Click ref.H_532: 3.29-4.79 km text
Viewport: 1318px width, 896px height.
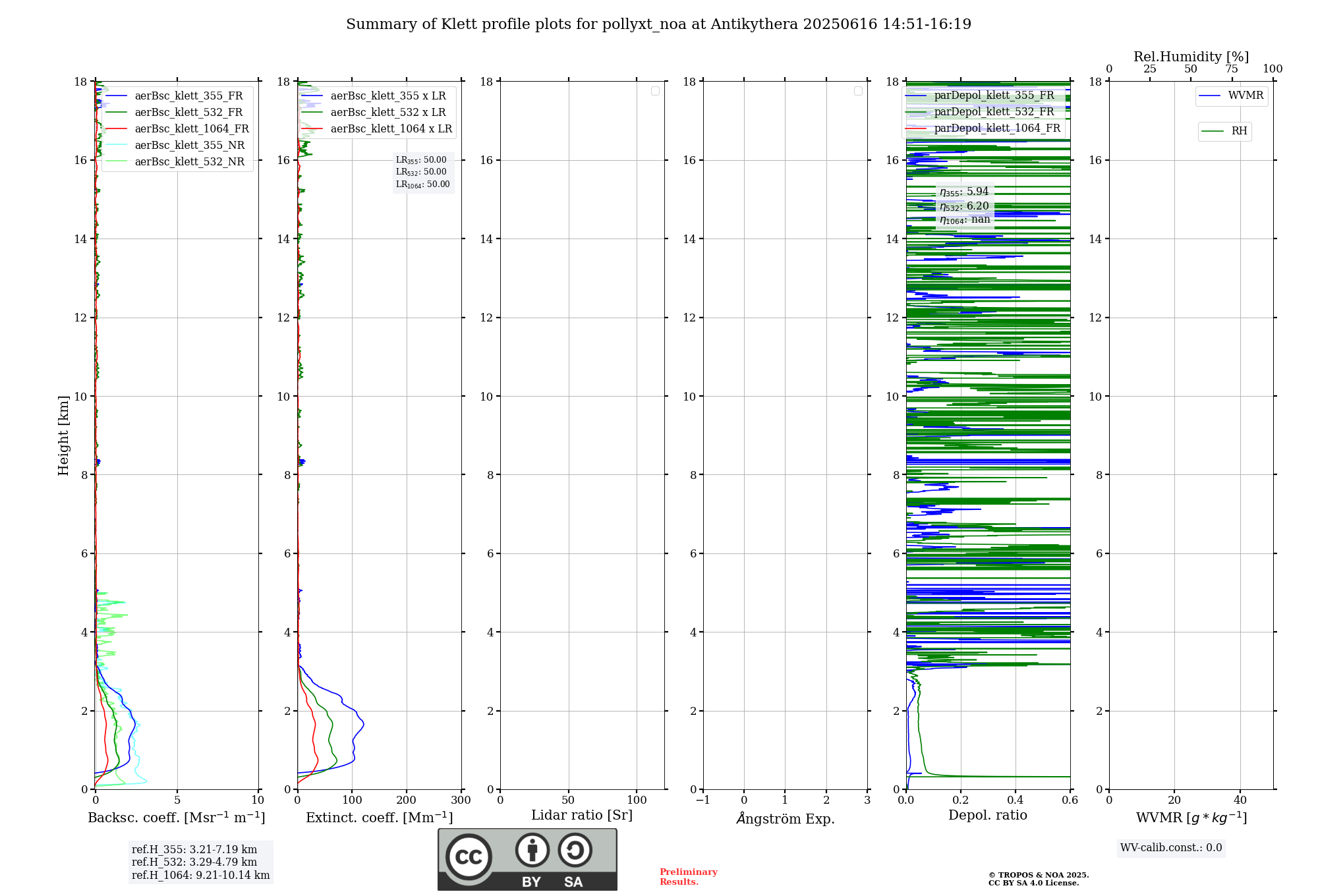194,862
